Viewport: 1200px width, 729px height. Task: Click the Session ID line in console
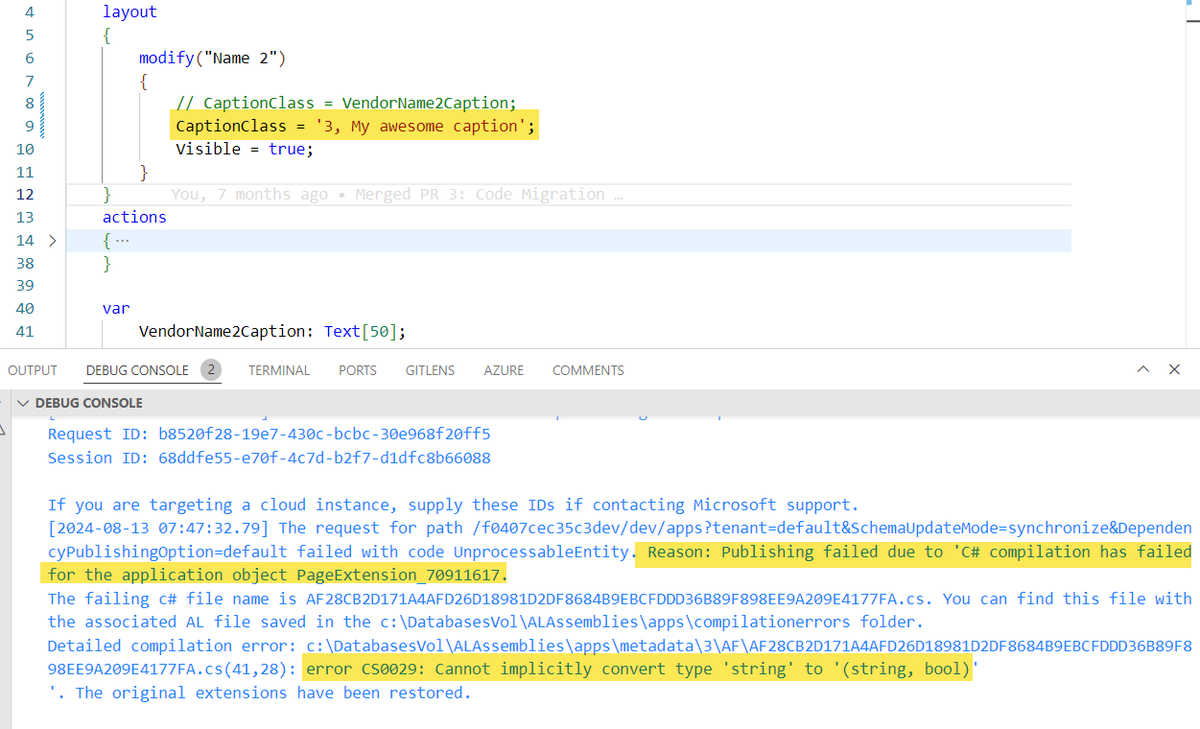(x=269, y=458)
